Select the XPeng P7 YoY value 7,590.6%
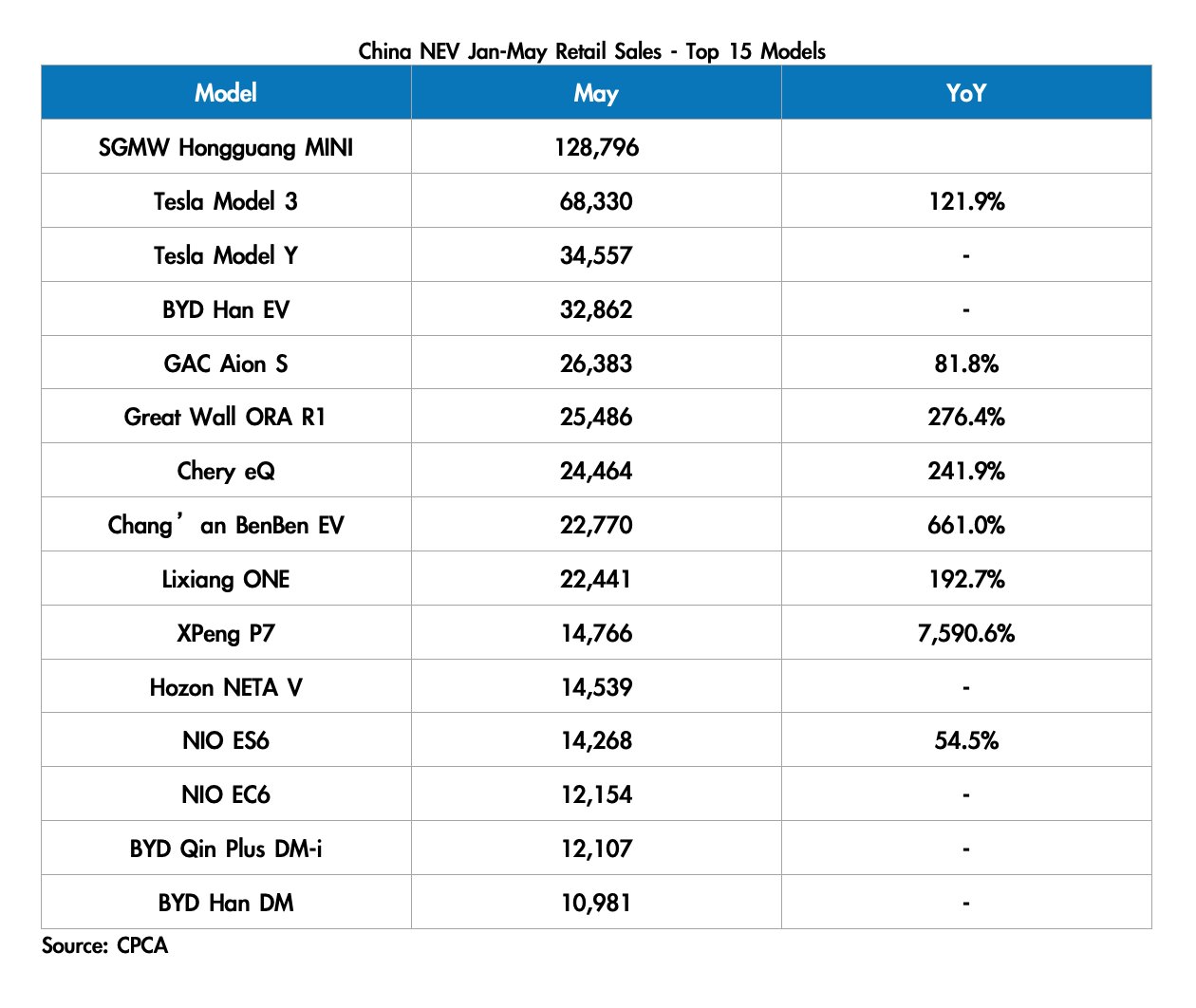 point(966,633)
